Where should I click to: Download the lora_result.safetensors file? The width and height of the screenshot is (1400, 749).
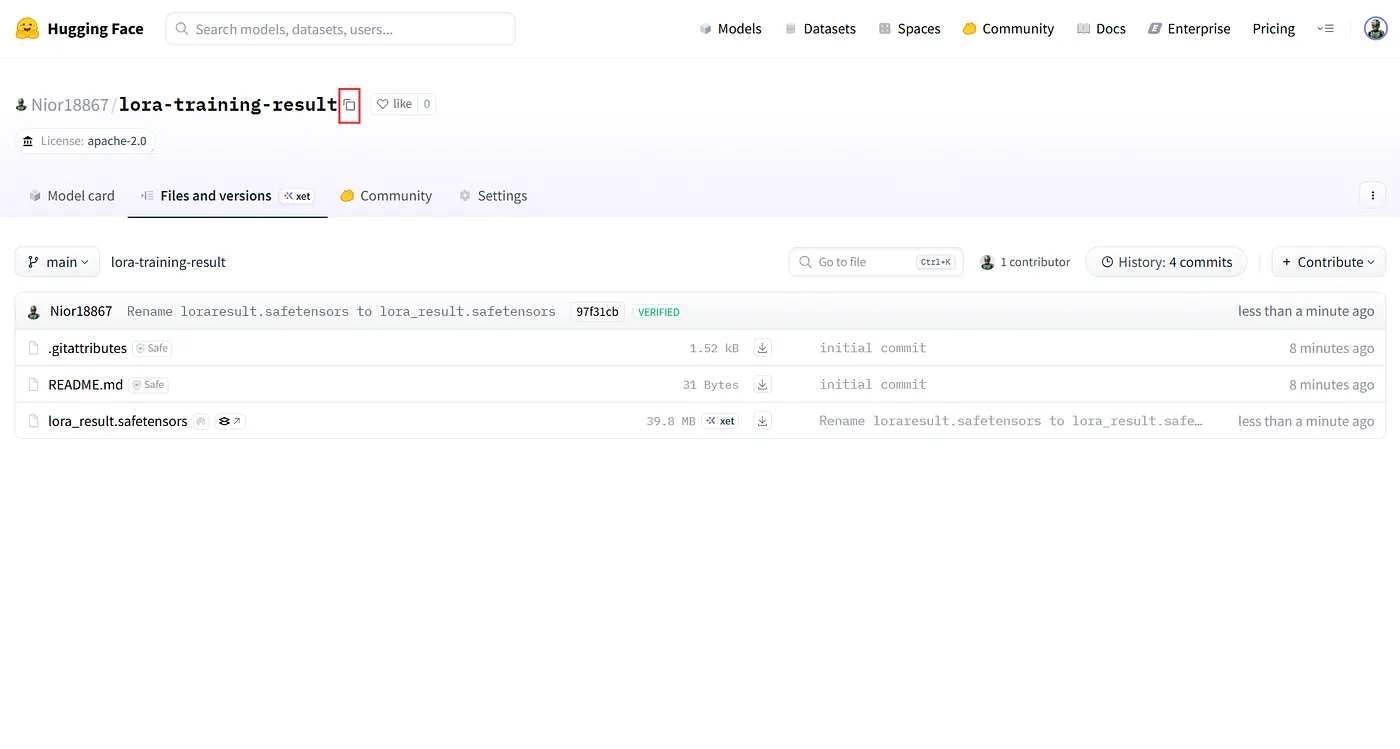click(x=762, y=421)
